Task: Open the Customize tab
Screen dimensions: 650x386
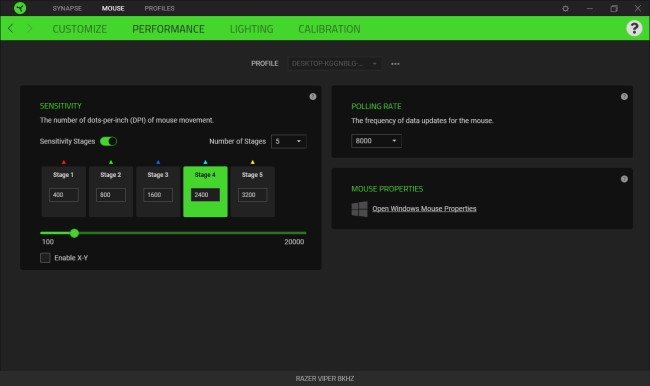Action: point(80,29)
